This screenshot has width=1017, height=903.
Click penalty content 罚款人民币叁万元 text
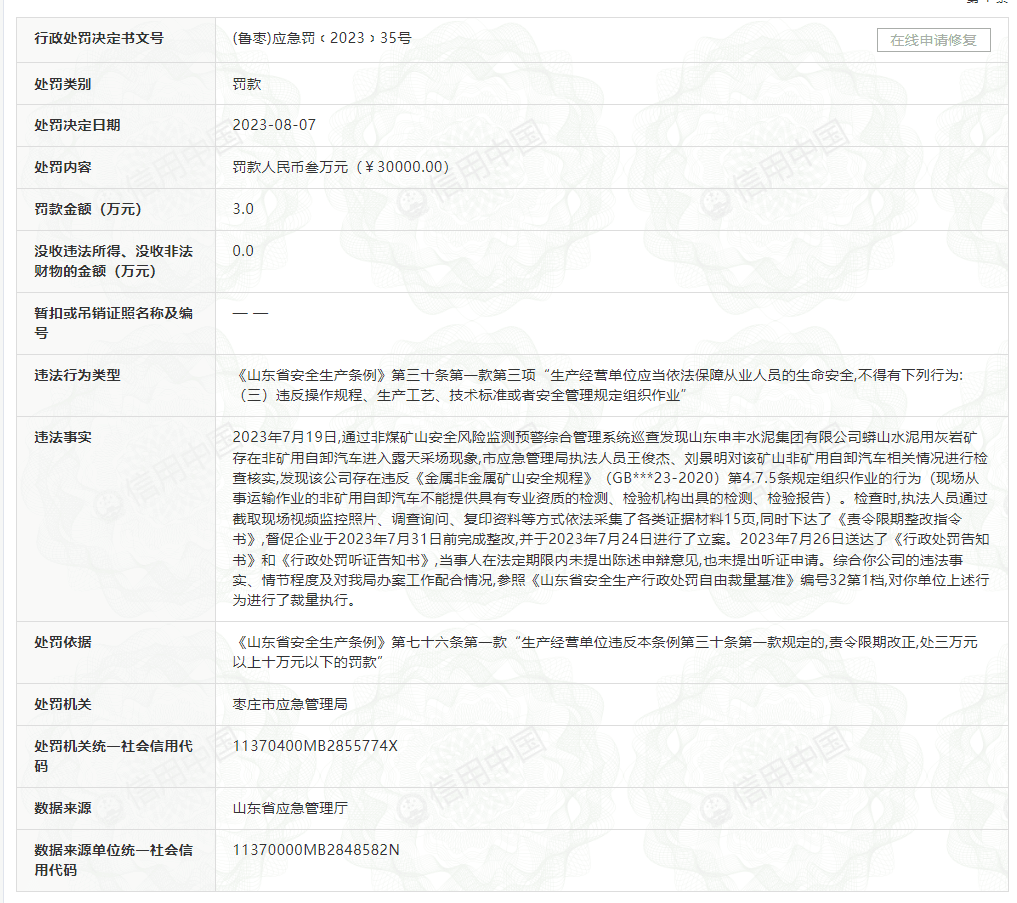point(340,167)
